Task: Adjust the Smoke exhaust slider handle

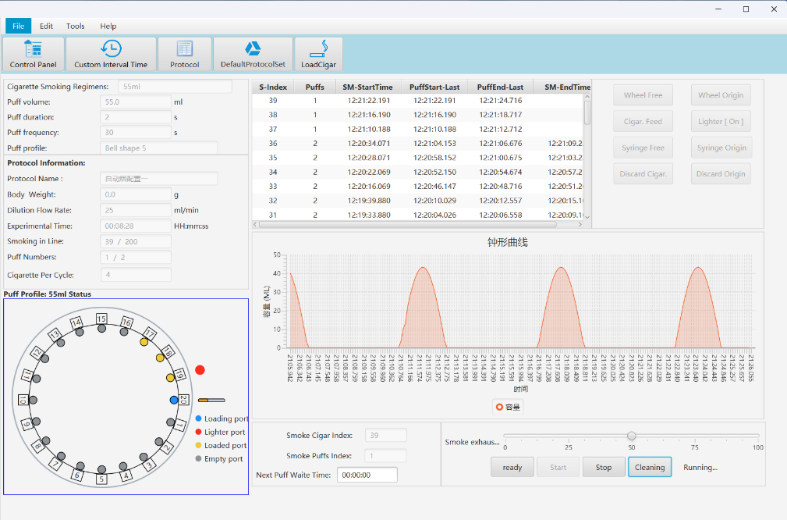Action: (x=631, y=436)
